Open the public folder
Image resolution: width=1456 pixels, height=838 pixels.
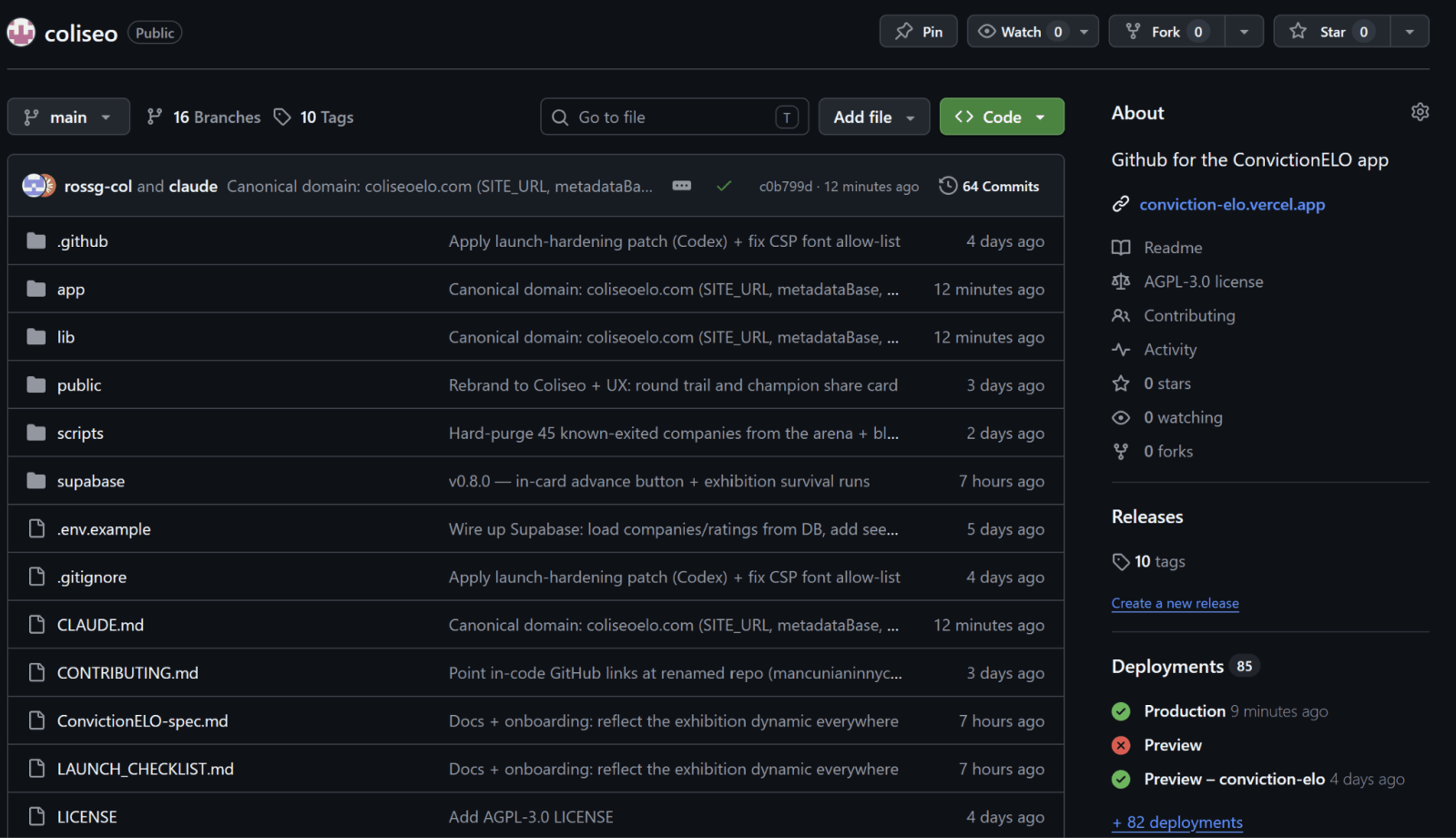[79, 385]
